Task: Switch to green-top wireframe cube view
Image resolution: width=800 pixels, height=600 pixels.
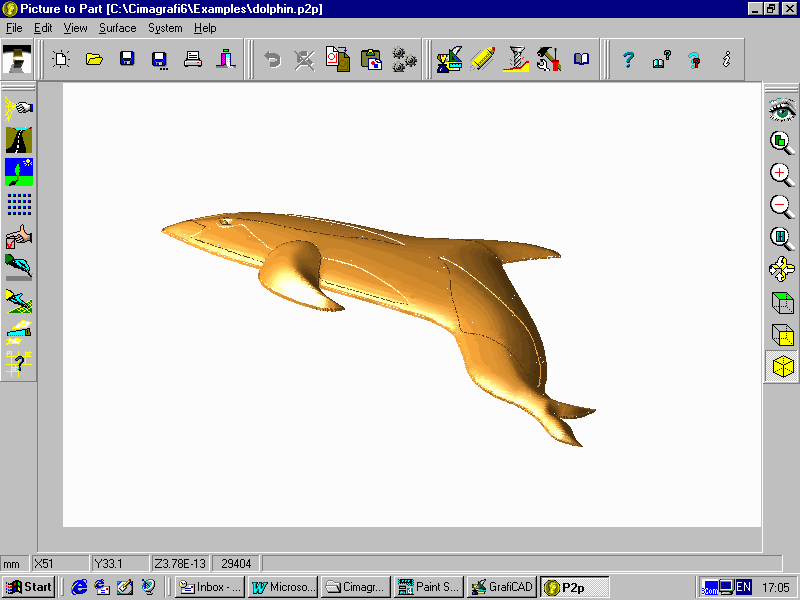Action: click(x=782, y=303)
